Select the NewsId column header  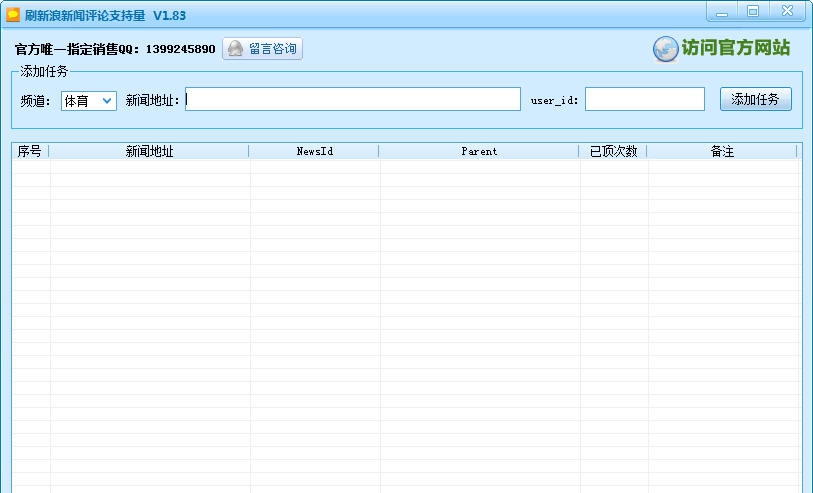[x=314, y=151]
